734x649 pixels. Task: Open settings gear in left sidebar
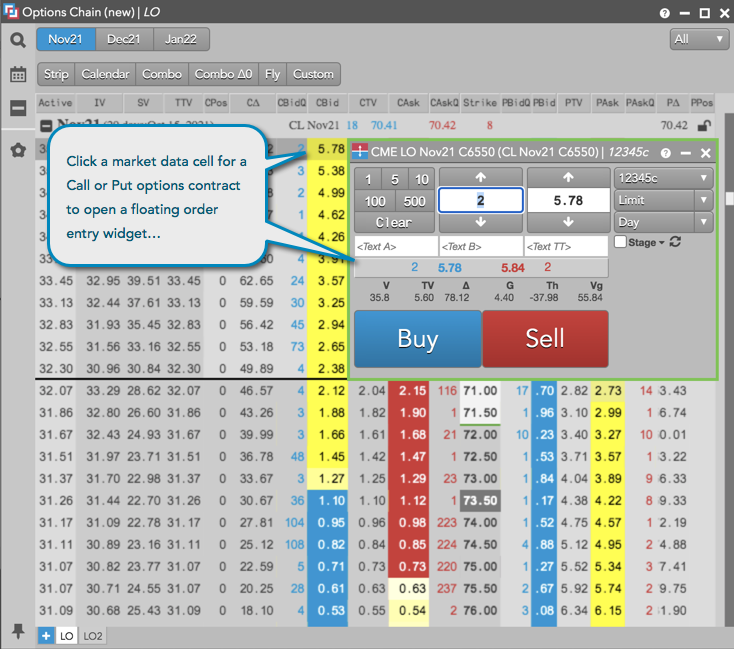pyautogui.click(x=18, y=150)
